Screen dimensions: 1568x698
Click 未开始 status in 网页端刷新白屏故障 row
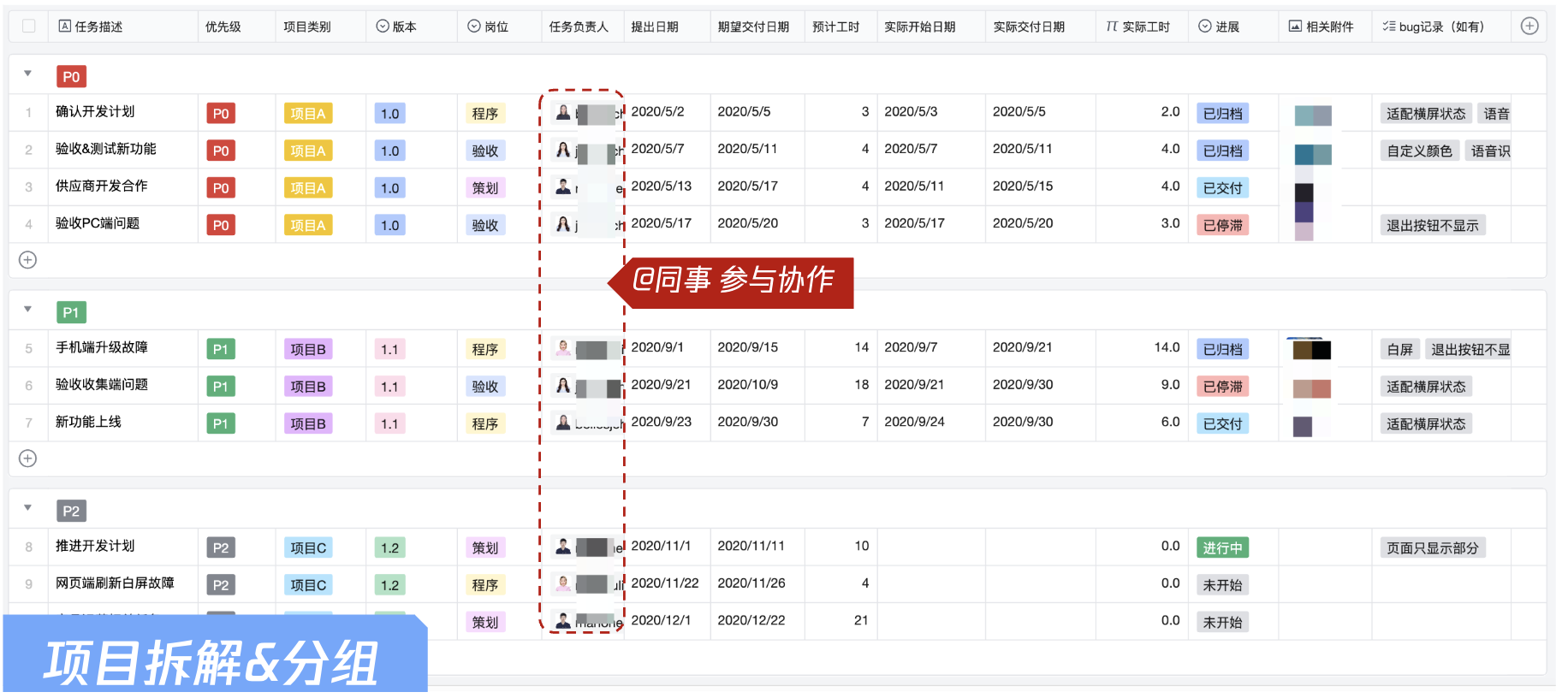tap(1222, 586)
